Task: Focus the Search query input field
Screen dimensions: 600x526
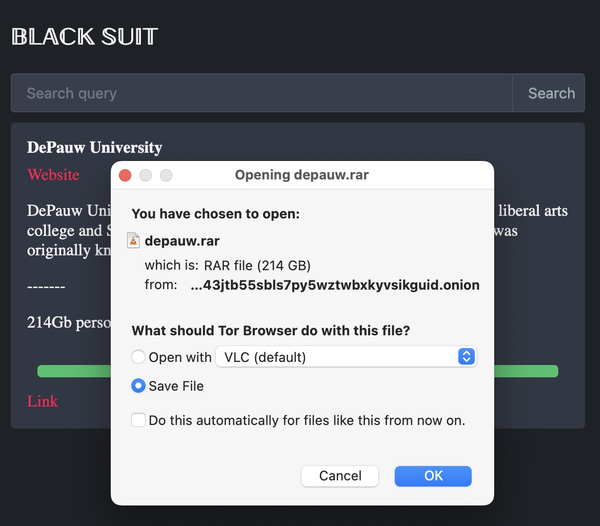Action: click(x=261, y=93)
